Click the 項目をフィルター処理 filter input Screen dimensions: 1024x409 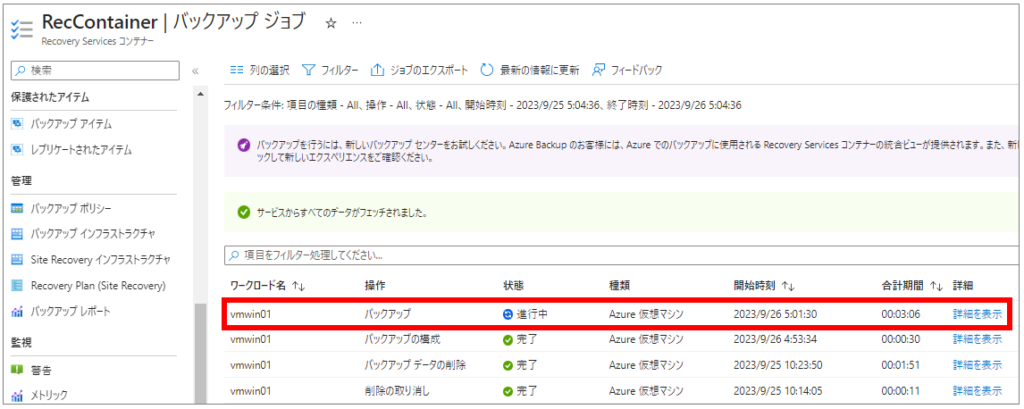coord(623,255)
